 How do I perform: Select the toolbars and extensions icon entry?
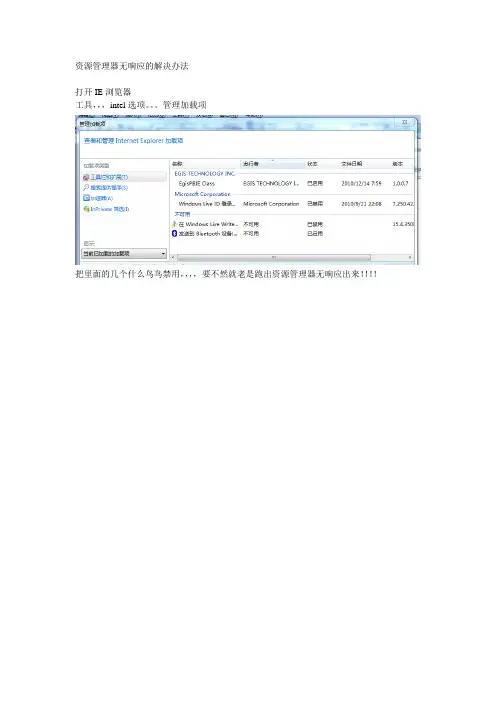(86, 177)
